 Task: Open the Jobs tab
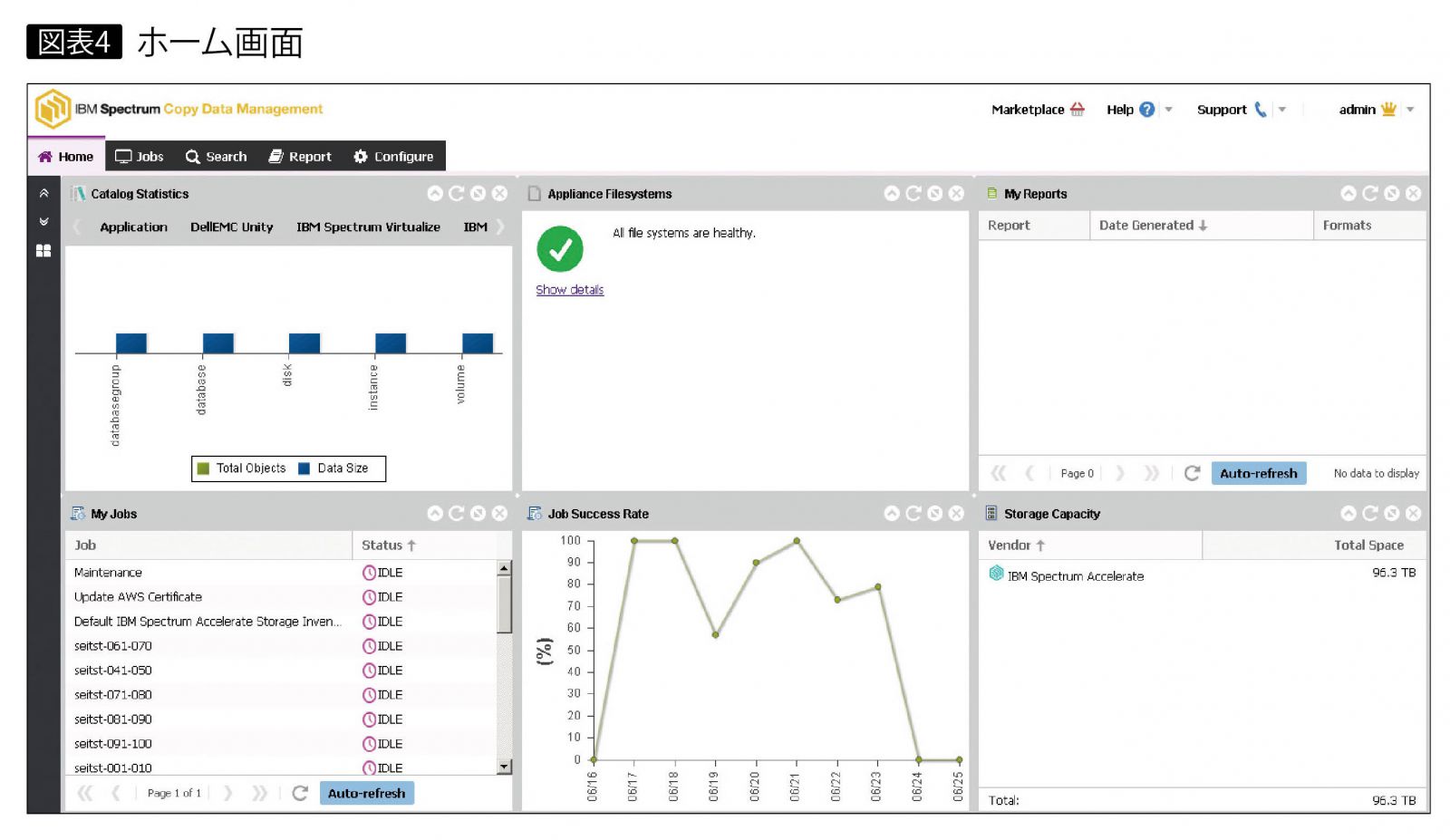(140, 157)
